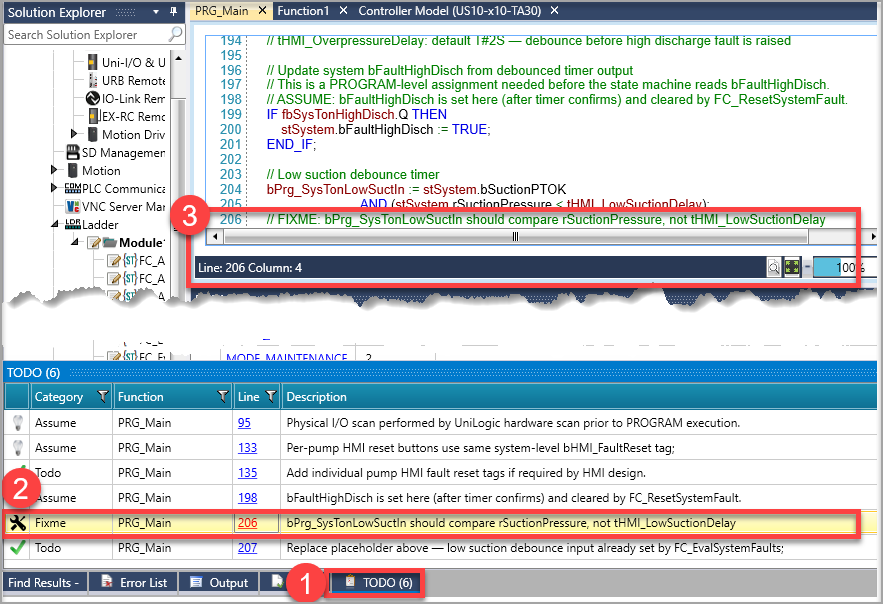The height and width of the screenshot is (604, 883).
Task: Switch to the Function1 tab
Action: coord(303,11)
